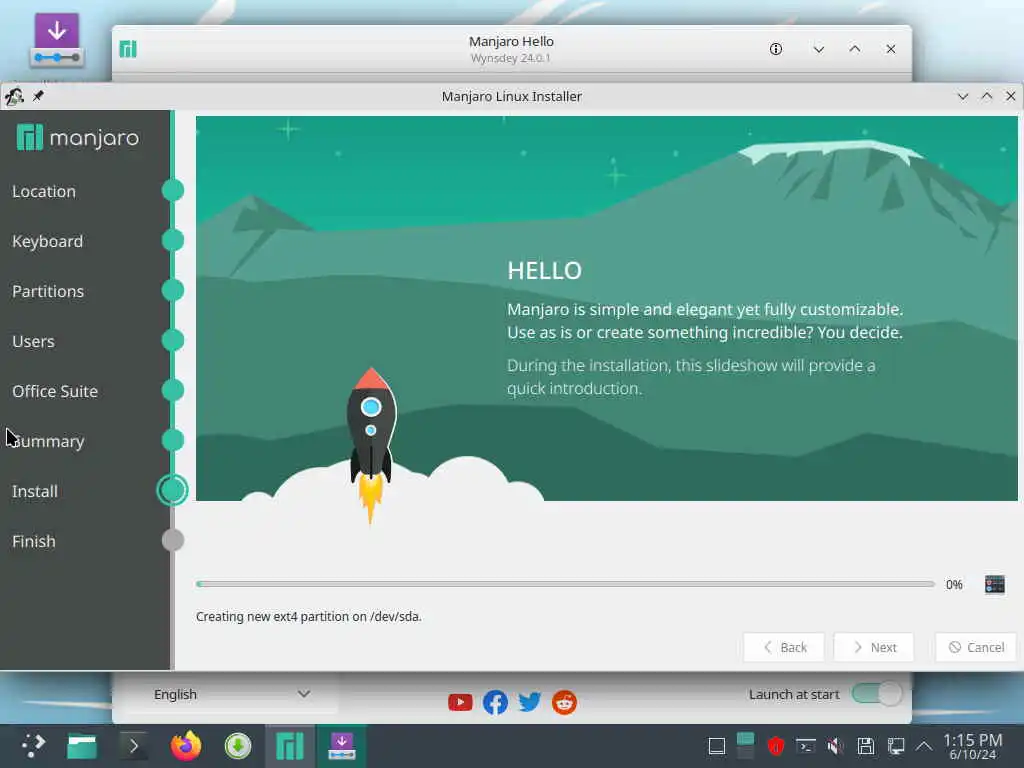The height and width of the screenshot is (768, 1024).
Task: Minimize the Manjaro Hello window
Action: 818,49
